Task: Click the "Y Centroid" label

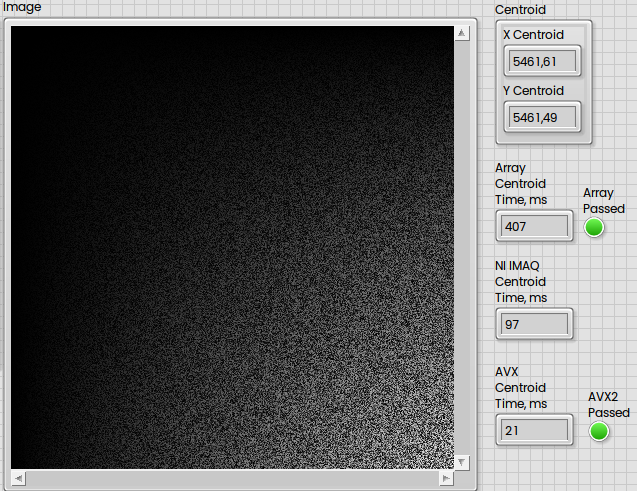Action: pyautogui.click(x=533, y=91)
